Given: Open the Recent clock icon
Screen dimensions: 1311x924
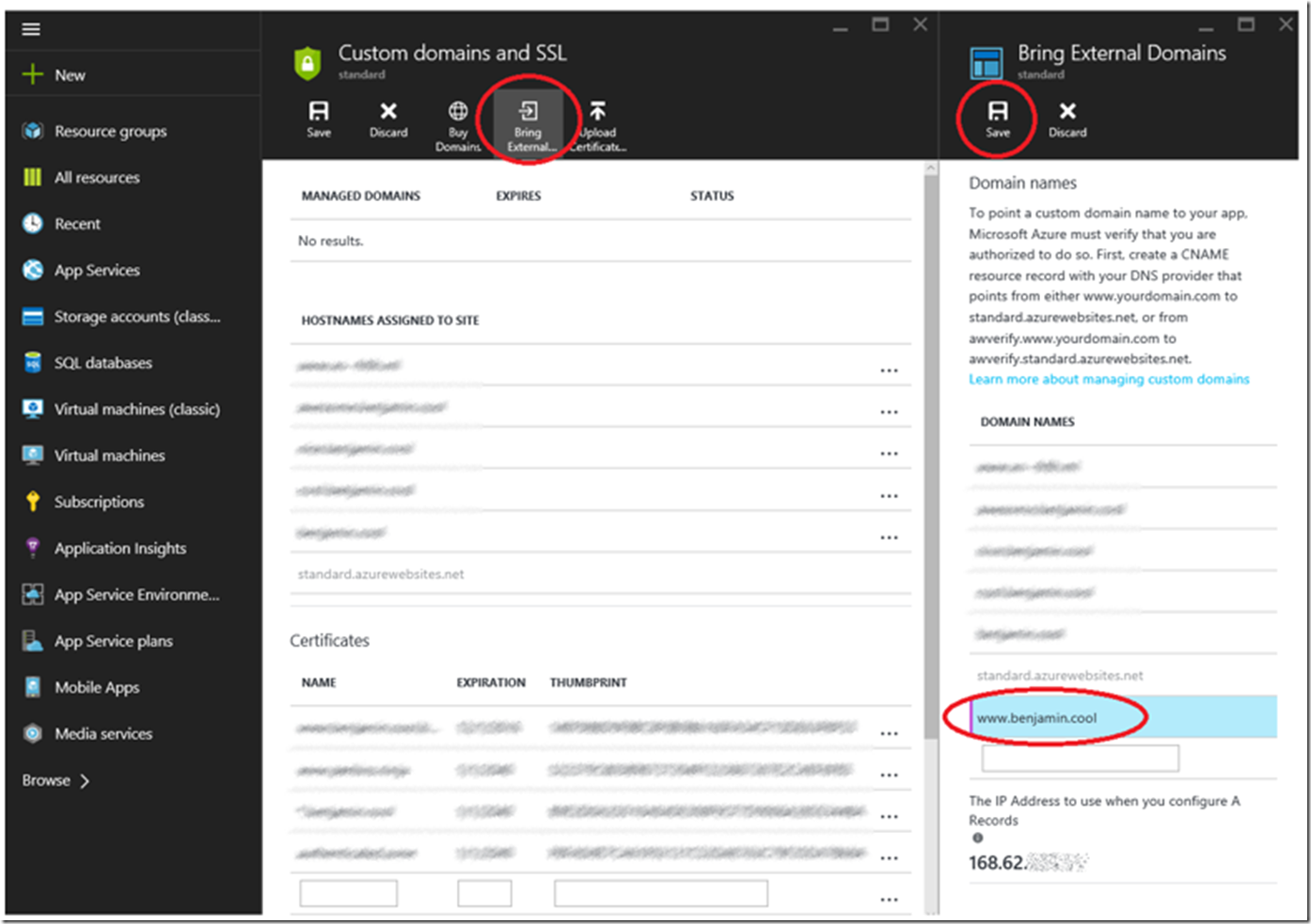Looking at the screenshot, I should pos(33,223).
